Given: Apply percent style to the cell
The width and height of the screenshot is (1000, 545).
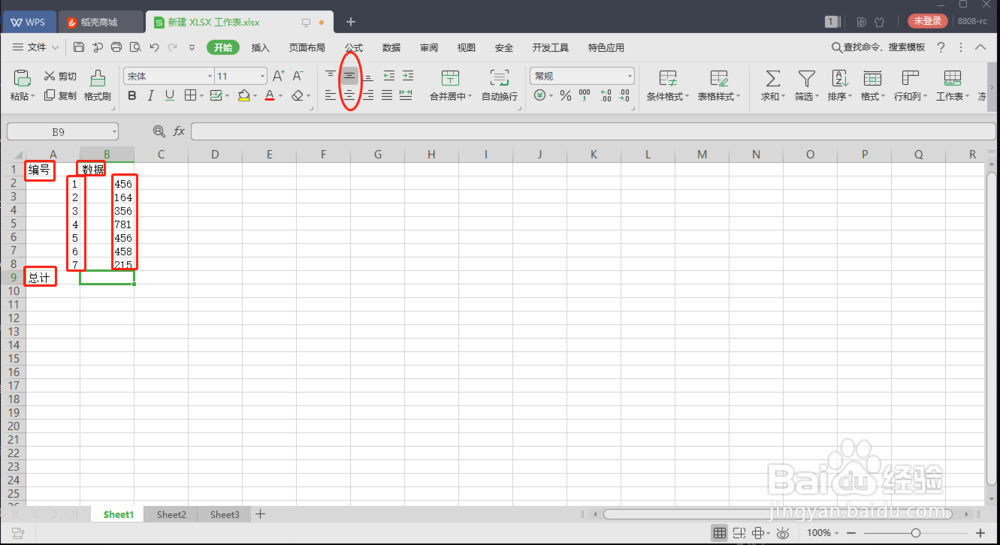Looking at the screenshot, I should tap(565, 96).
